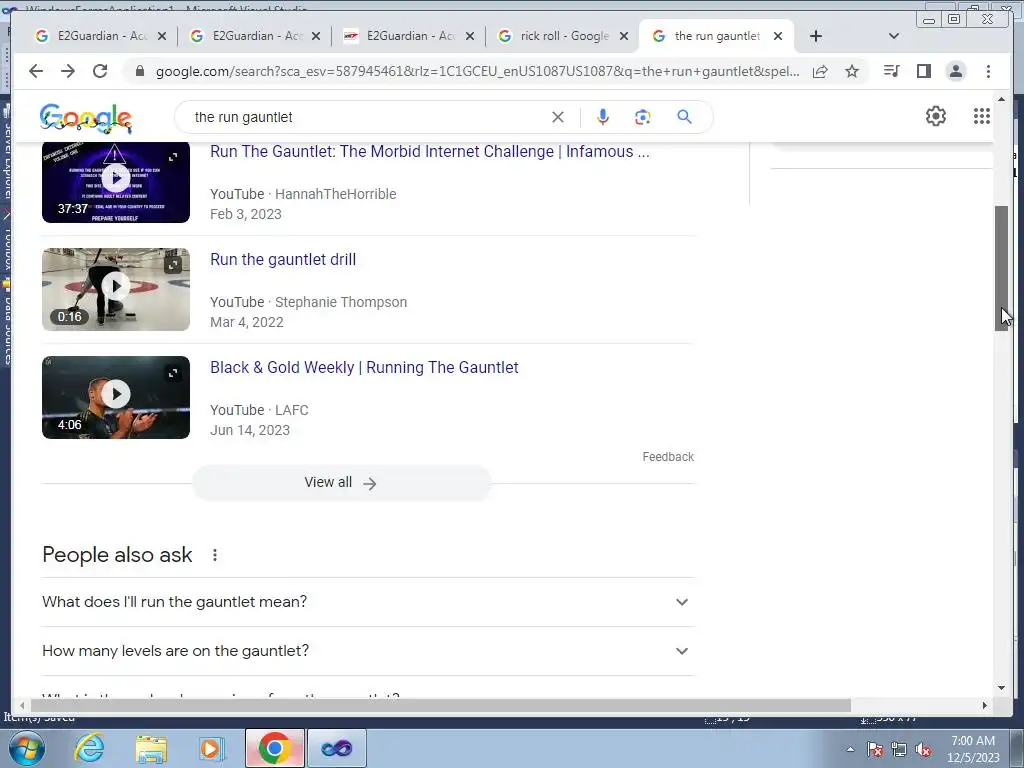Play the 4:06 LAFC video thumbnail
The image size is (1024, 768).
(x=116, y=396)
